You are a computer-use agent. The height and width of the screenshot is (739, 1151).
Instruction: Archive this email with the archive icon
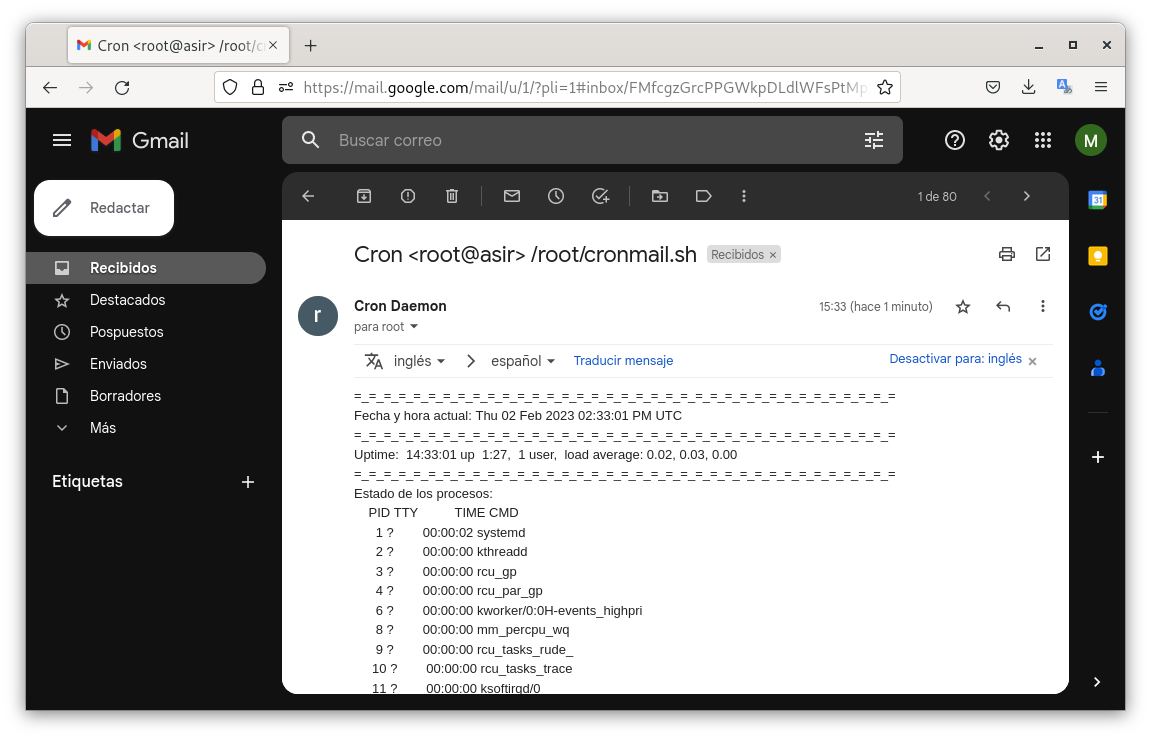point(364,196)
